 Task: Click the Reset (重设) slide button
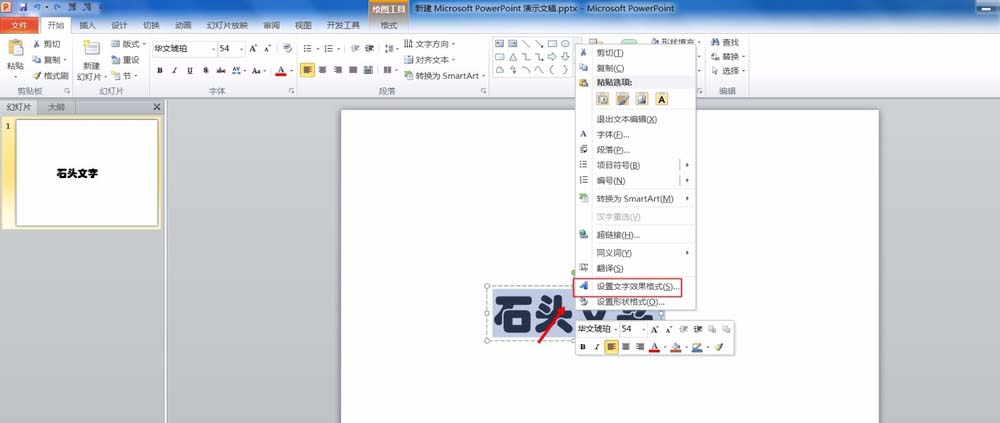[x=126, y=60]
